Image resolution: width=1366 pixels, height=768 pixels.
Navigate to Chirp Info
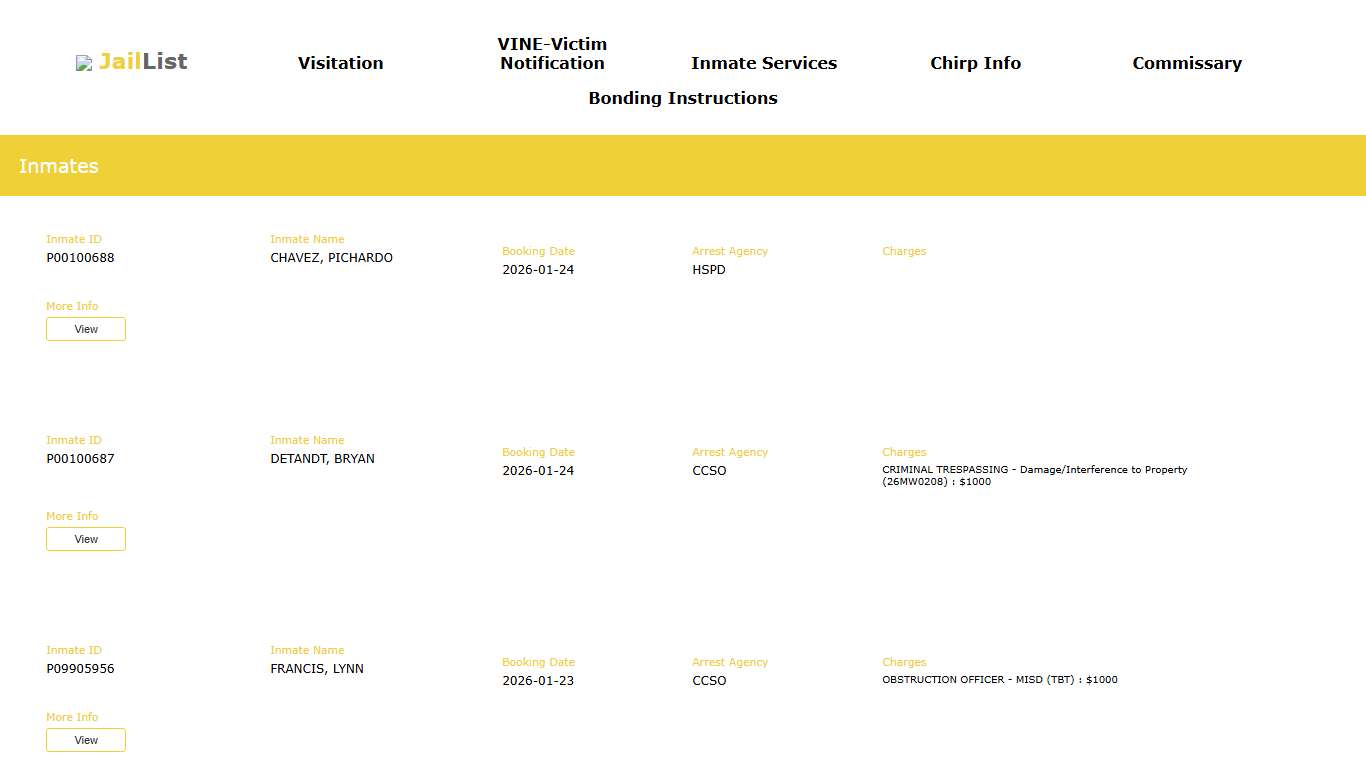975,63
